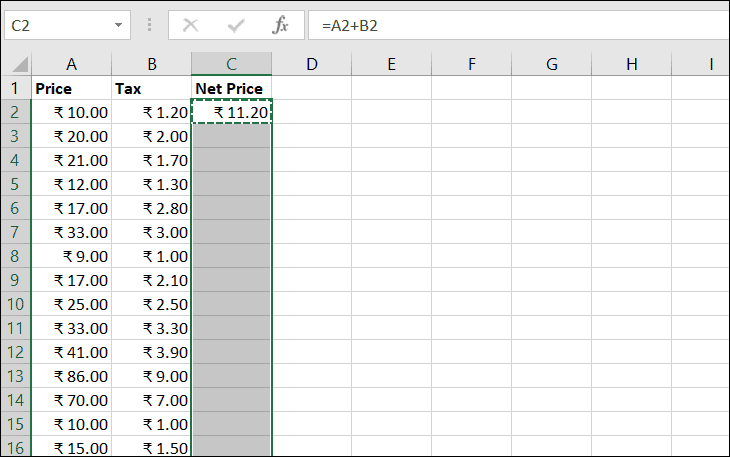Click the Cancel X icon in formula bar
Screen dimensions: 730x457
(x=190, y=25)
